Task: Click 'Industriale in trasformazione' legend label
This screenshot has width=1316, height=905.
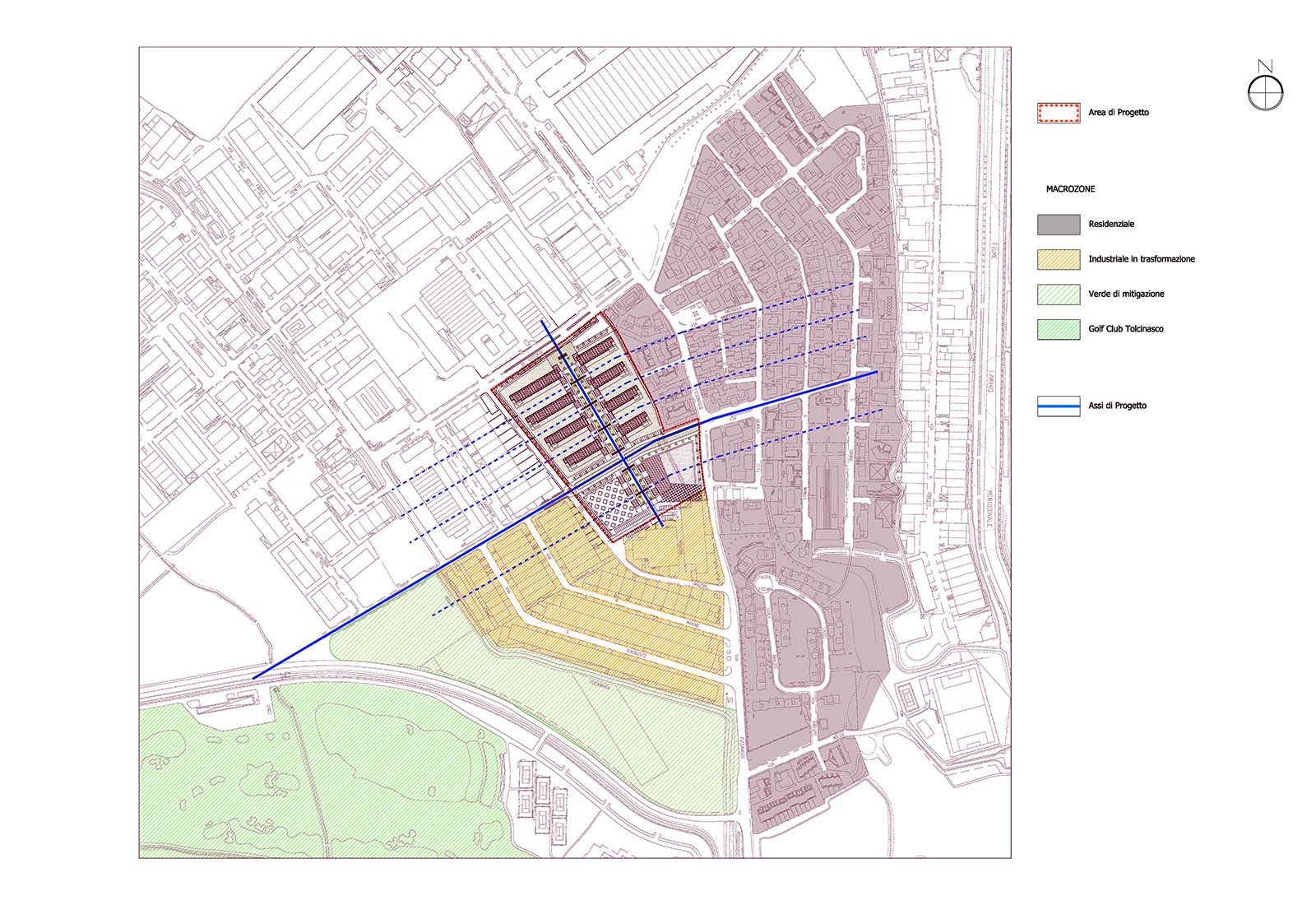Action: tap(1142, 259)
